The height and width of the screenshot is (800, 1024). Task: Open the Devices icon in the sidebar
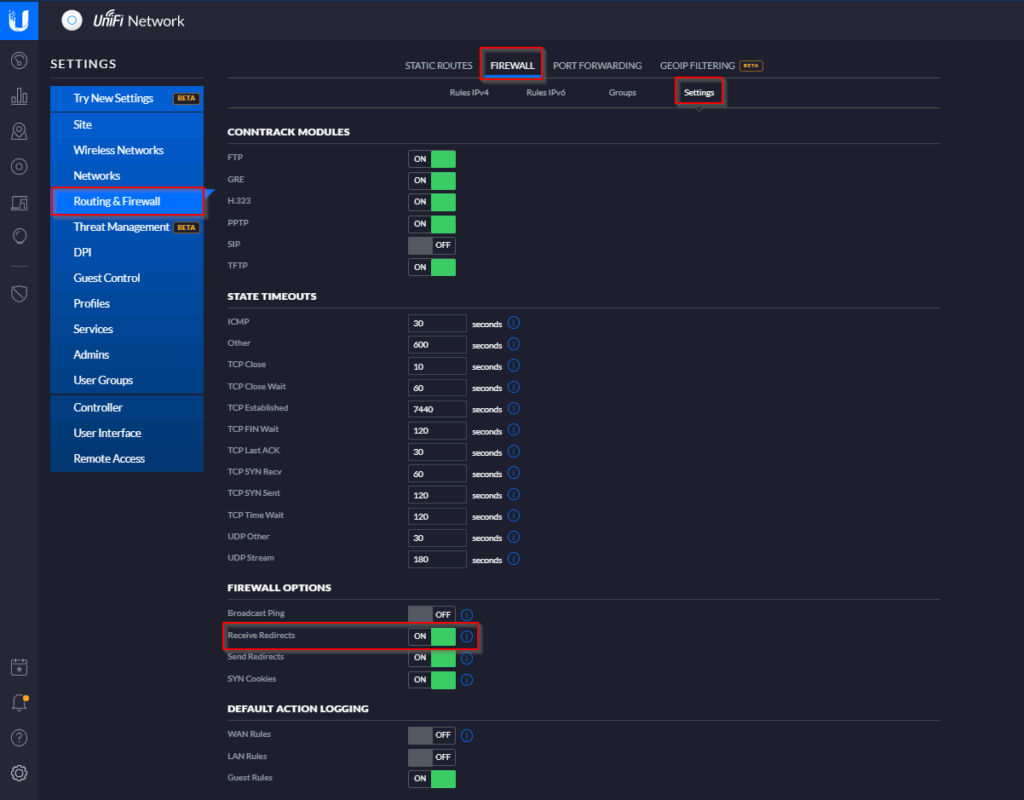[19, 167]
